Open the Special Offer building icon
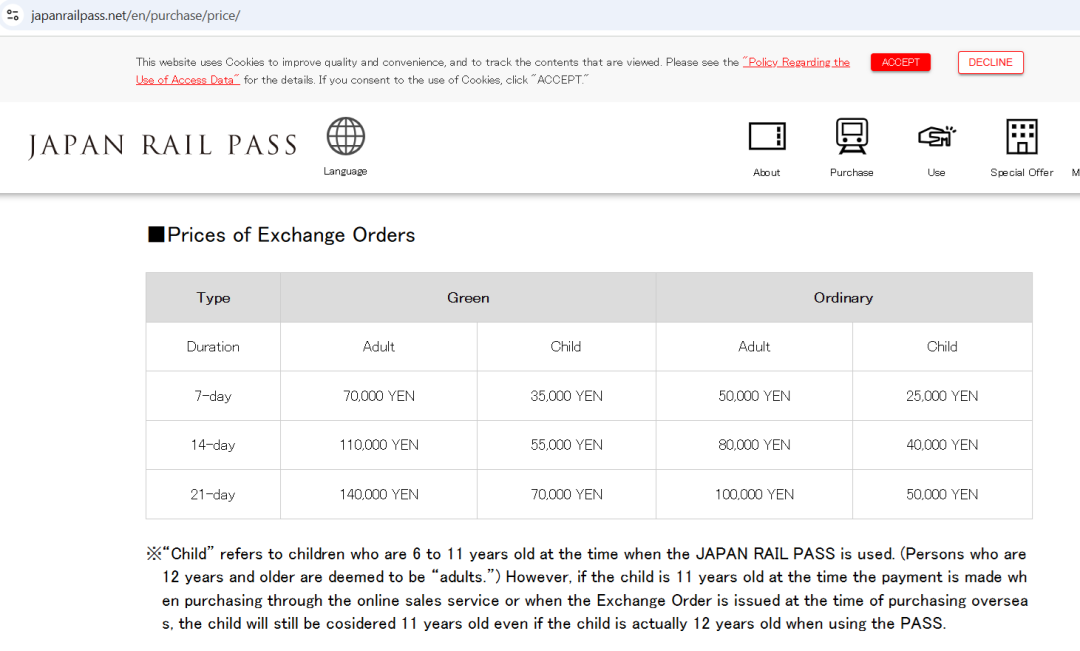 1021,136
